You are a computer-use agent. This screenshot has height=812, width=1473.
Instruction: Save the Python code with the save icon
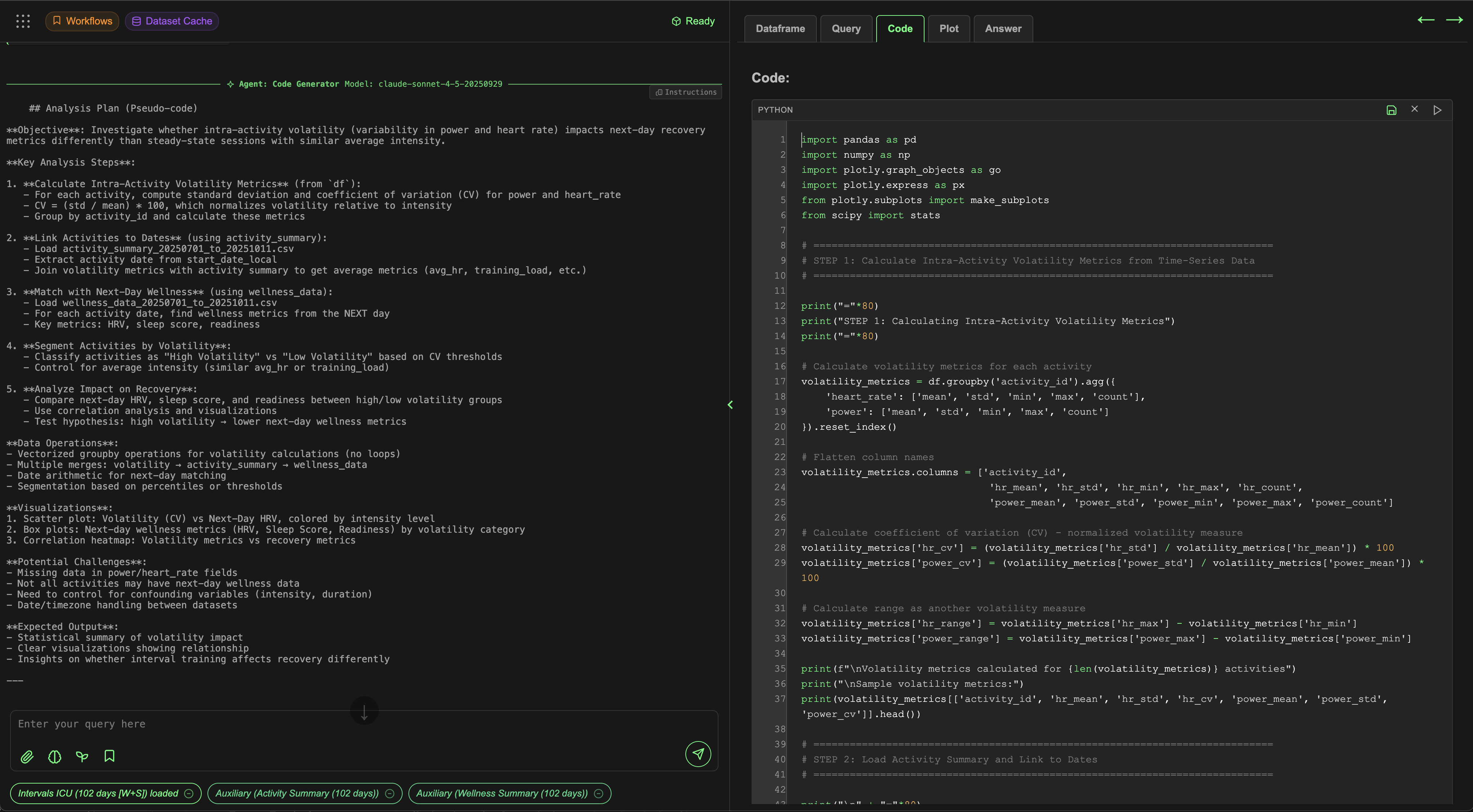click(1391, 110)
